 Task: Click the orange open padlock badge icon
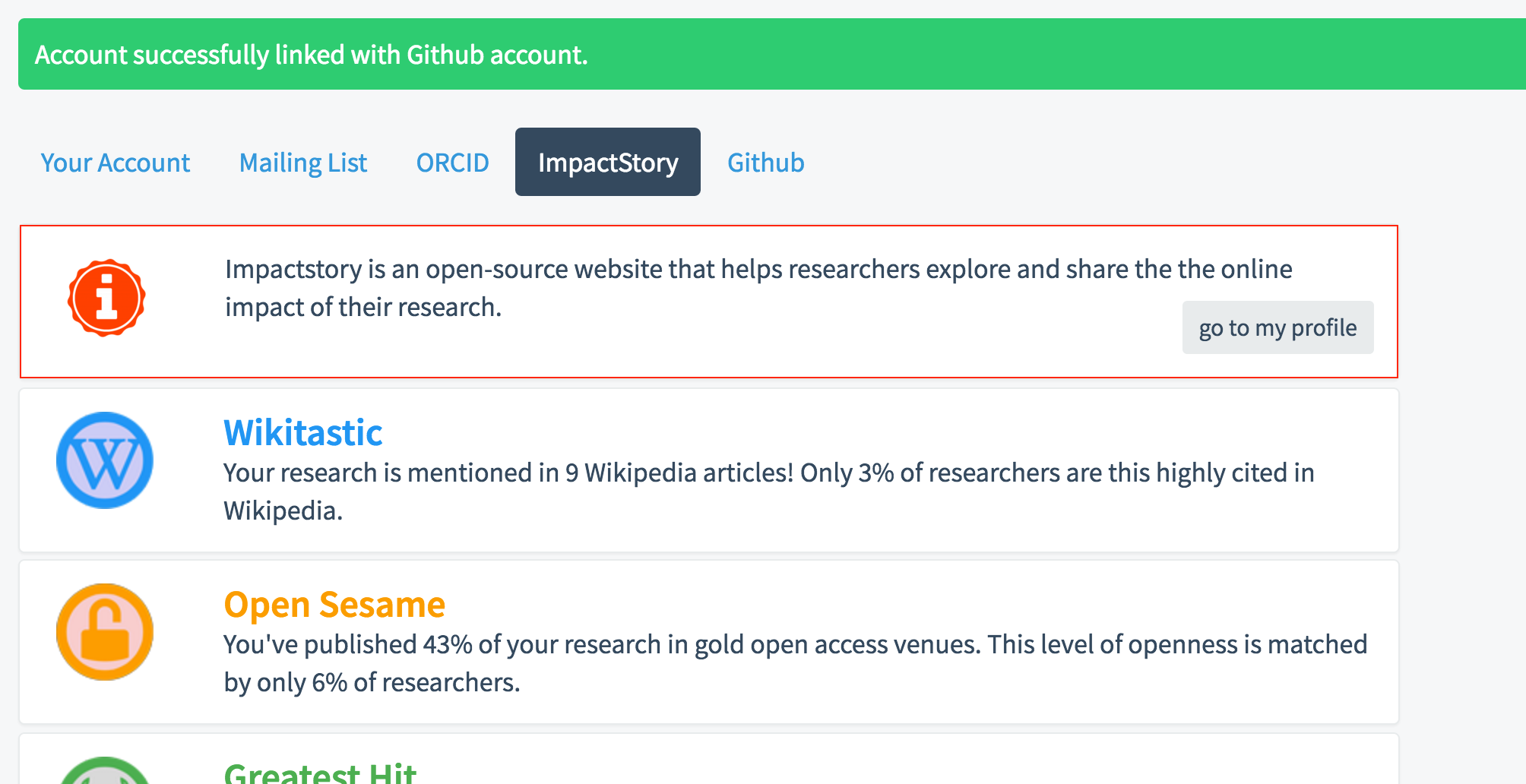tap(105, 632)
